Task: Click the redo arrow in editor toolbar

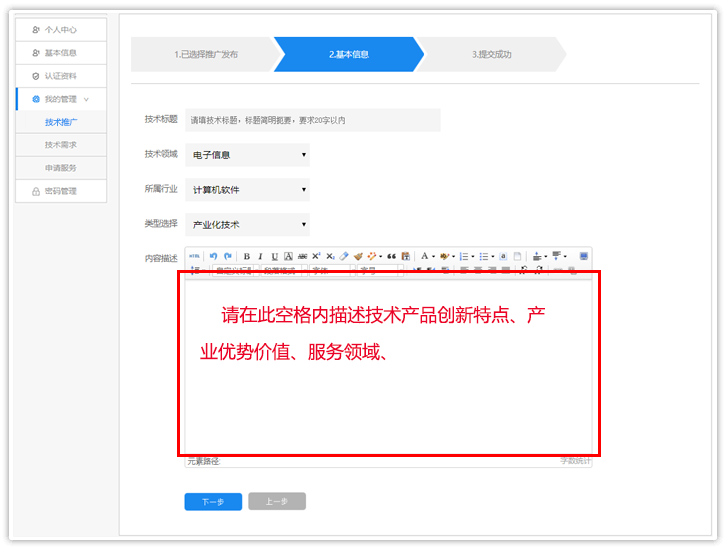Action: coord(228,256)
